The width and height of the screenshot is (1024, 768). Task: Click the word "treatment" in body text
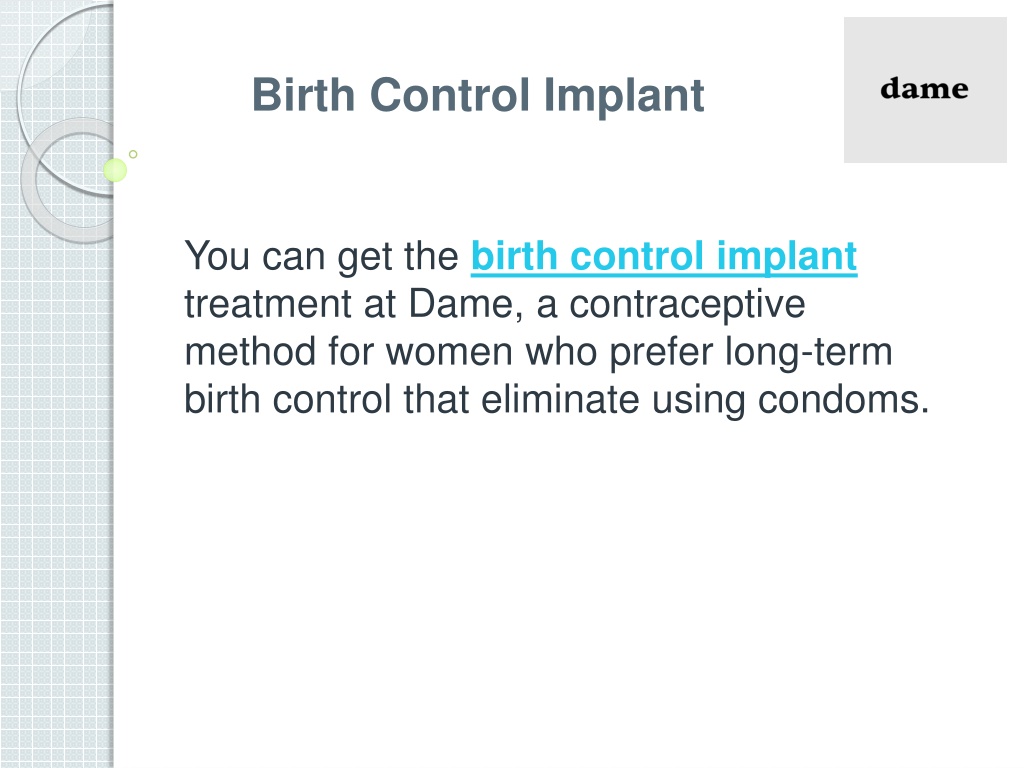268,305
